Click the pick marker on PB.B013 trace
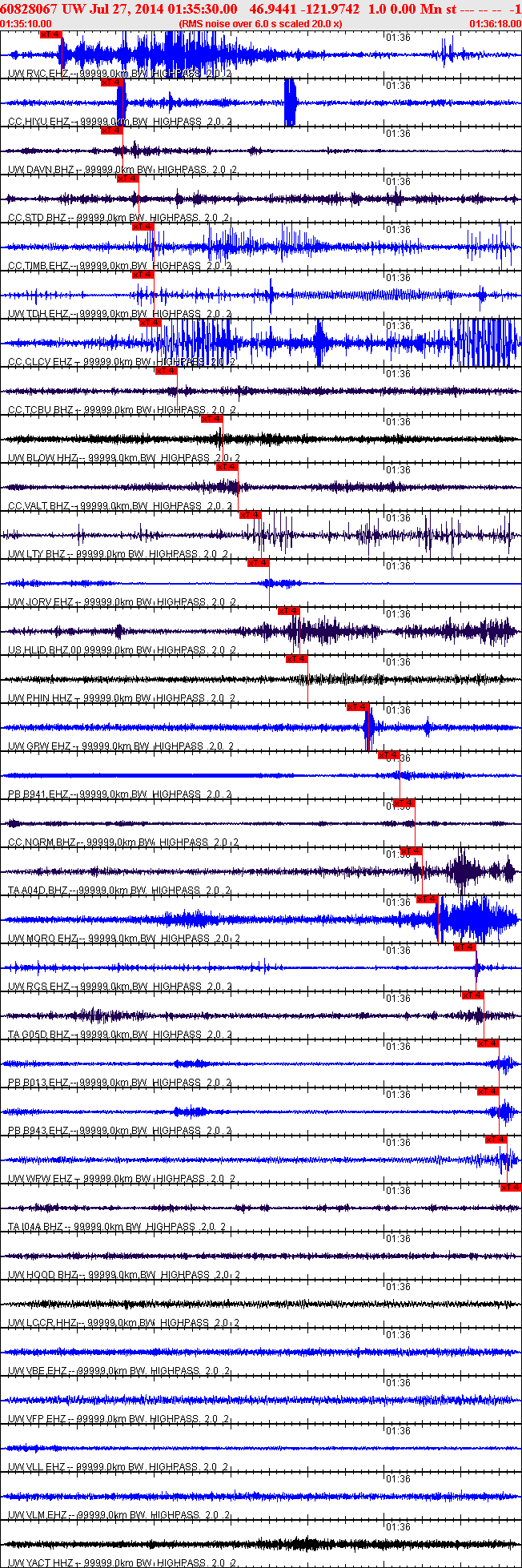Image resolution: width=522 pixels, height=1568 pixels. pos(488,1043)
